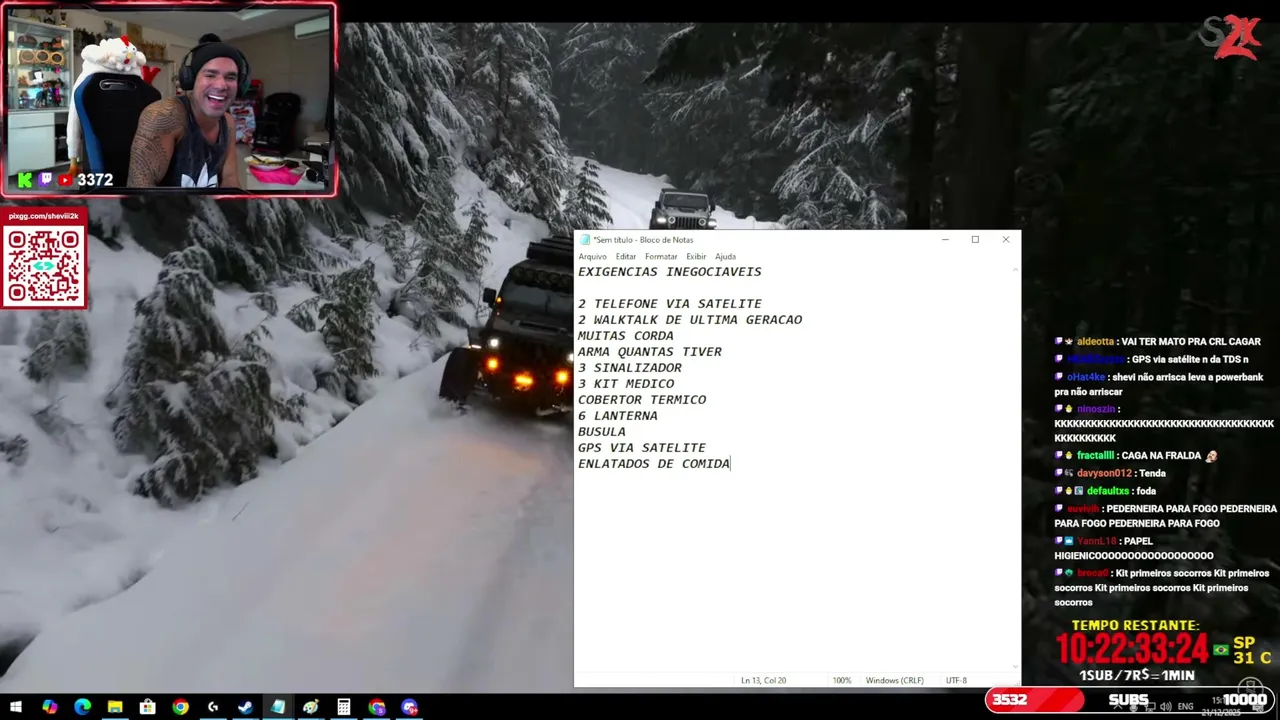Minimize the Bloco de Notas window
This screenshot has height=720, width=1280.
(x=945, y=240)
